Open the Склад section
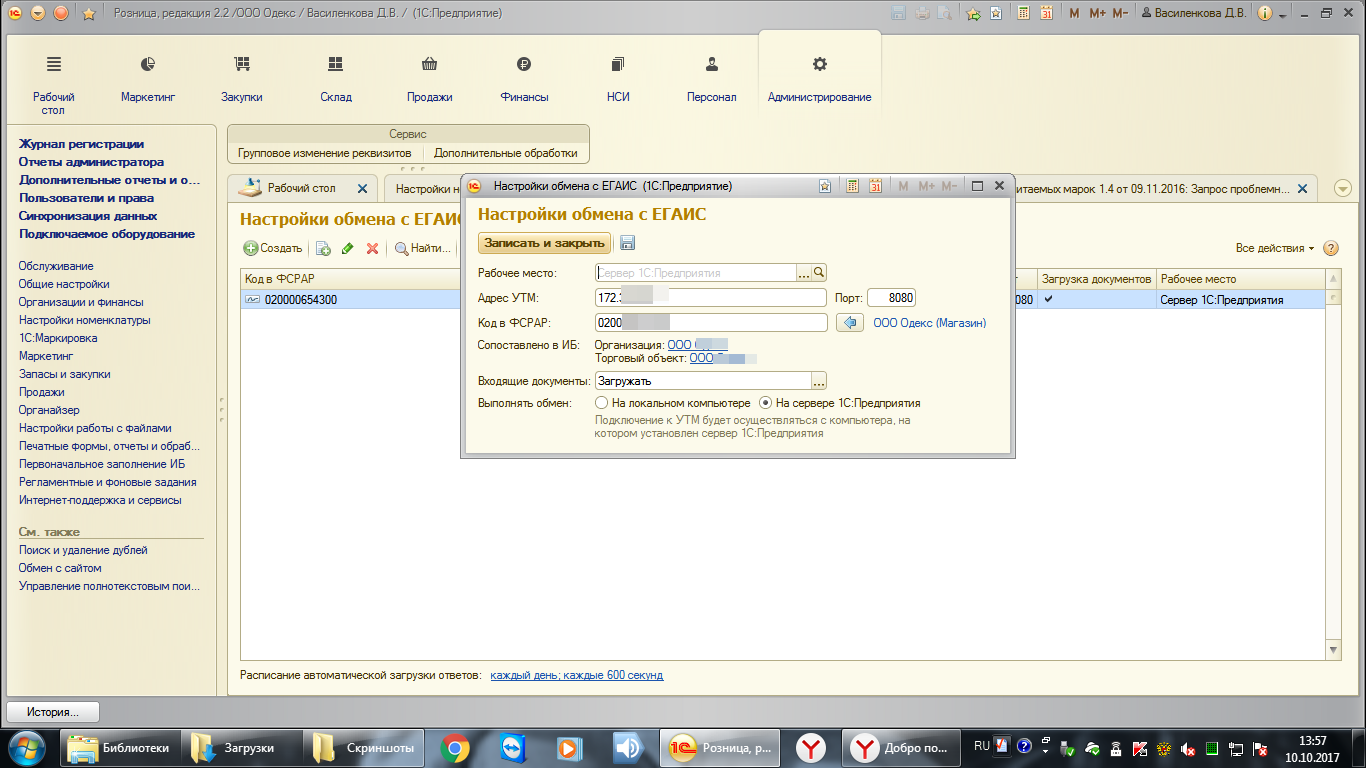The image size is (1366, 768). coord(335,80)
